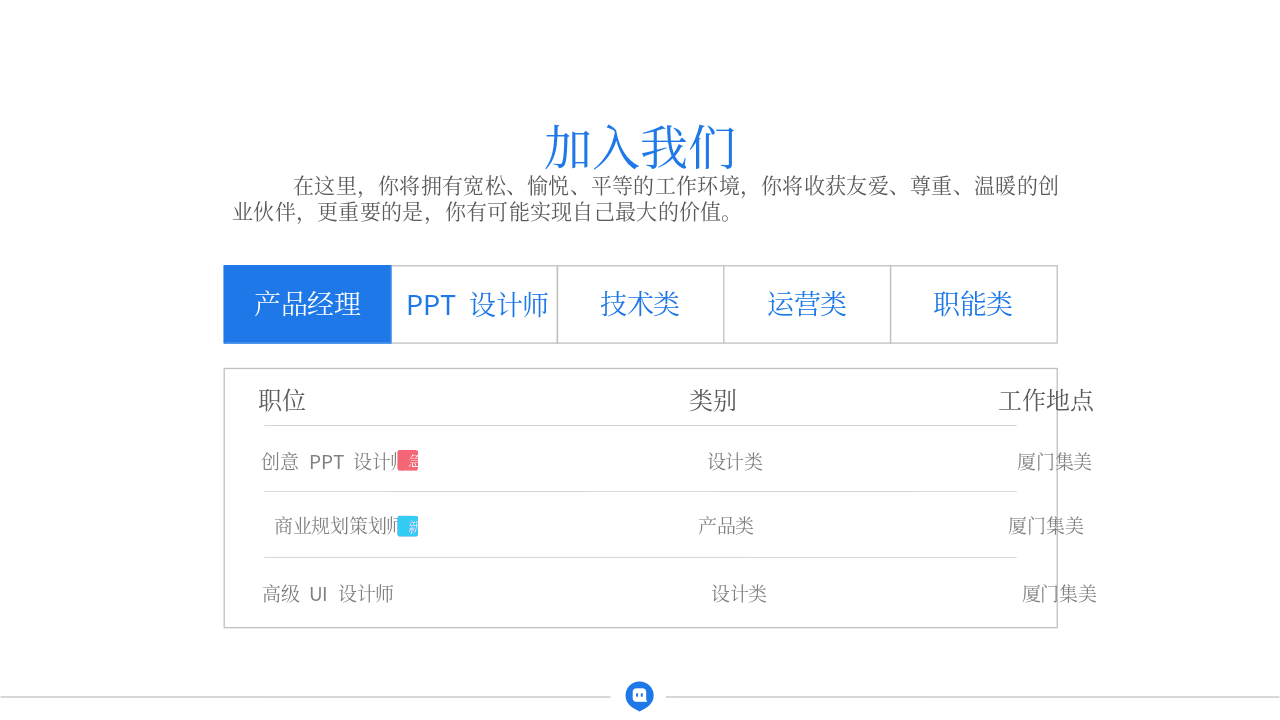1280x720 pixels.
Task: Click the blue badge beside 商业规划策划师
Action: 408,526
